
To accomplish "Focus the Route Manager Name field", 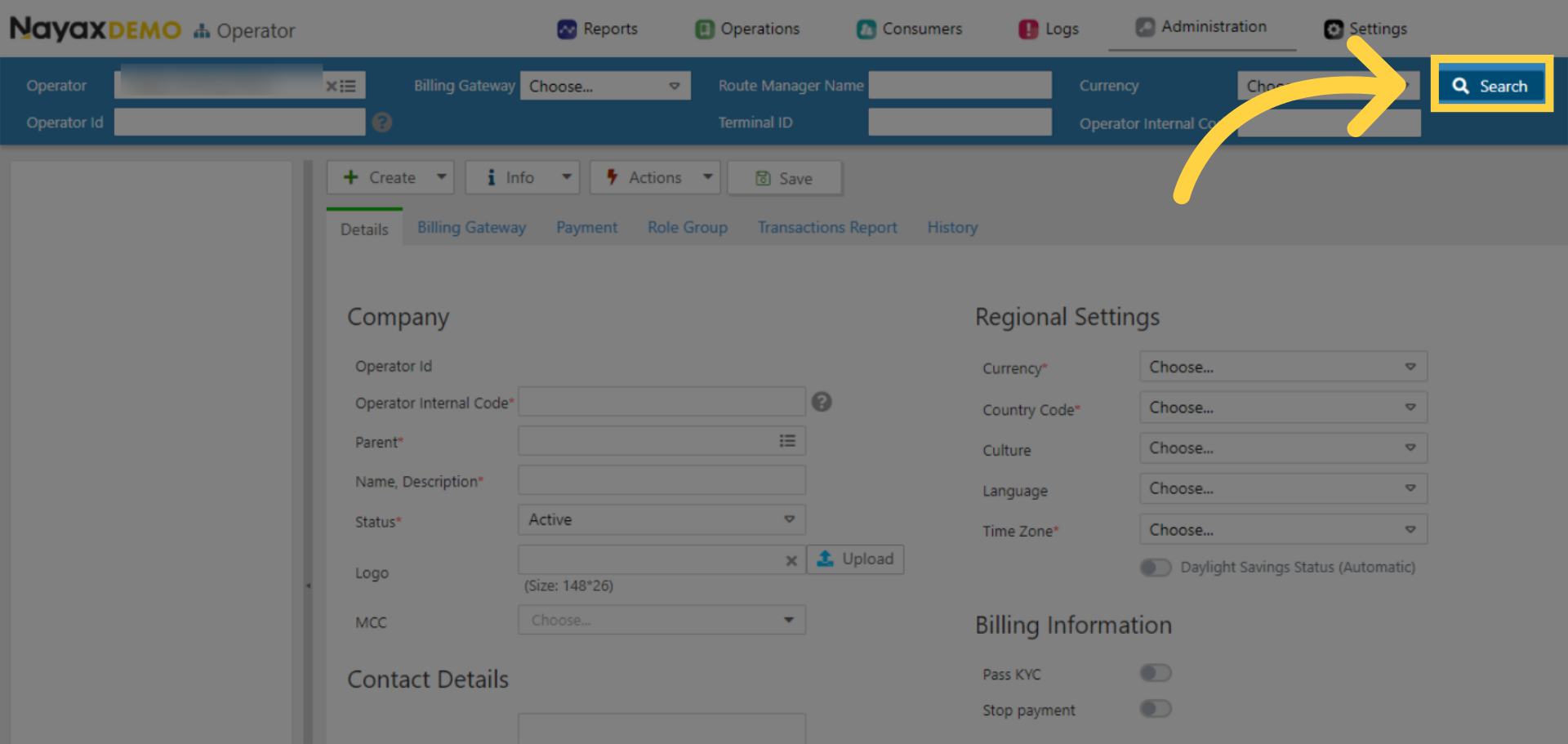I will [x=960, y=85].
